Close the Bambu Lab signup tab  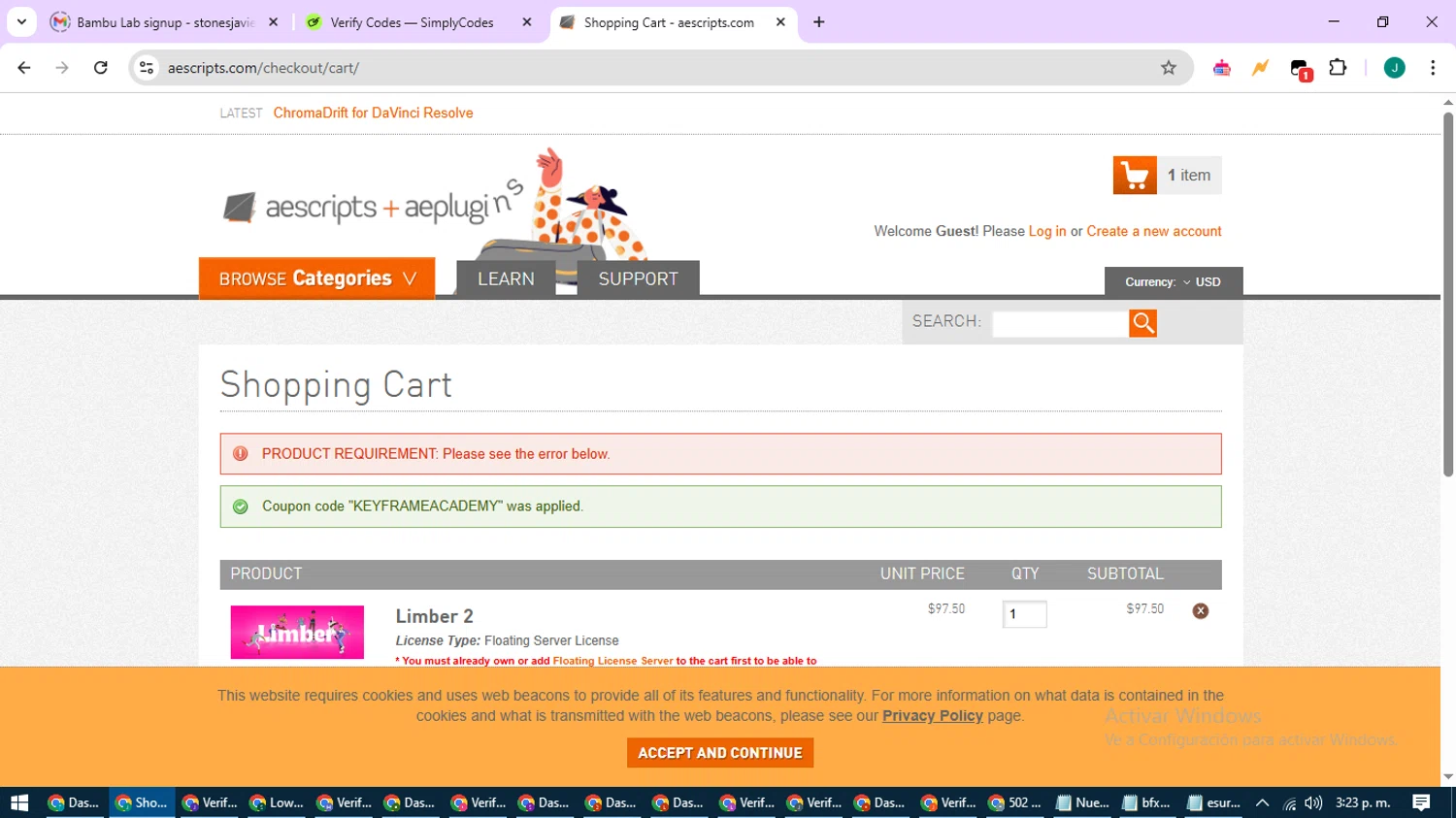(x=274, y=22)
